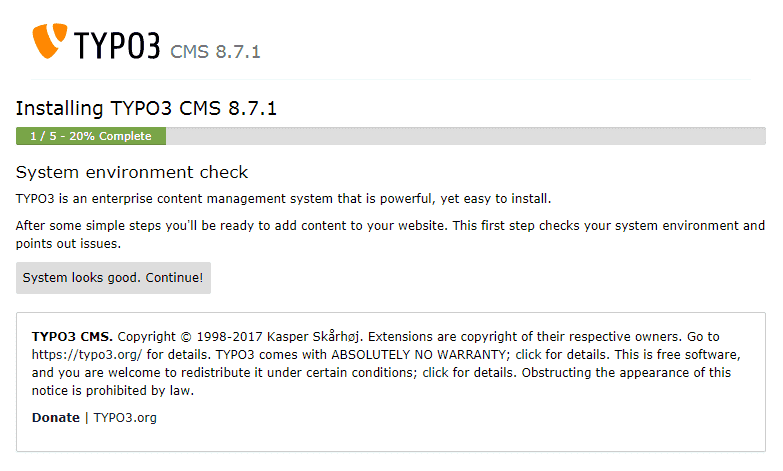This screenshot has height=471, width=783.
Task: Click the ABSOLUTELY NO WARRANTY text
Action: [x=418, y=355]
